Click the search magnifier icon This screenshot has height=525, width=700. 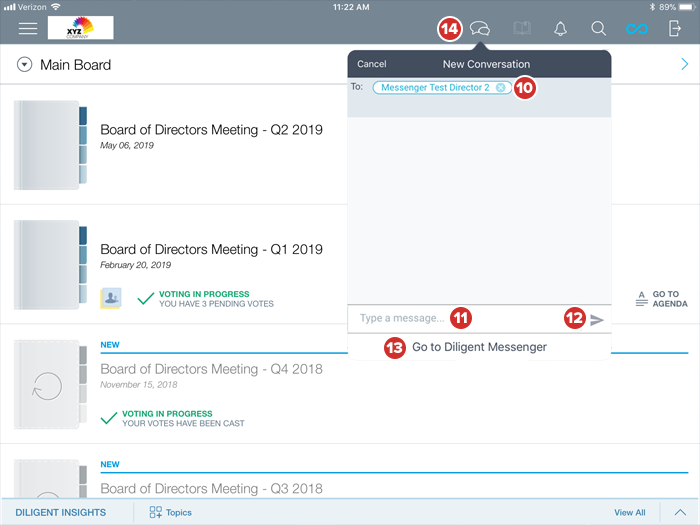tap(598, 29)
